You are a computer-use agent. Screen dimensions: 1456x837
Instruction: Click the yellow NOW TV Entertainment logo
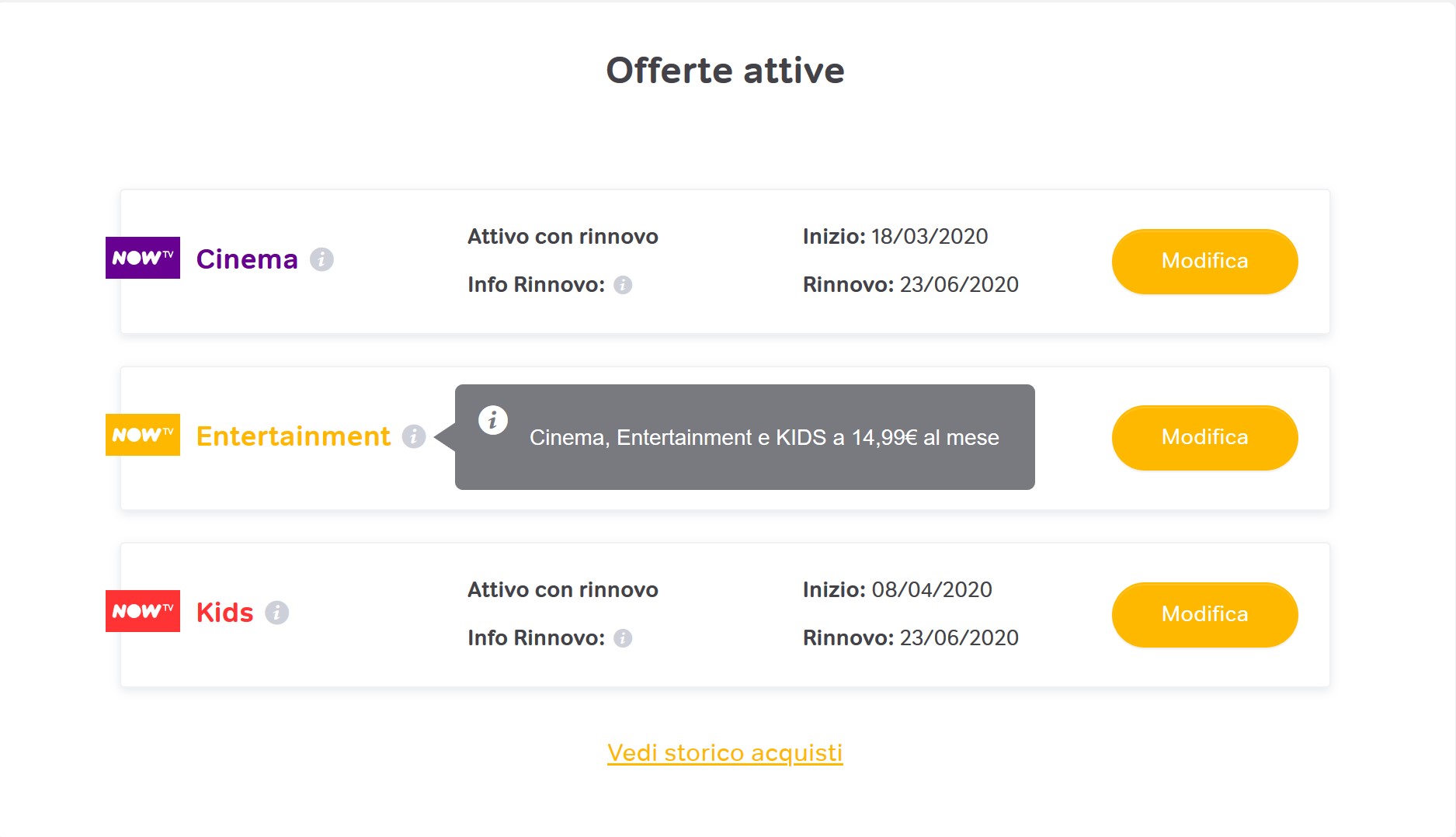point(143,435)
